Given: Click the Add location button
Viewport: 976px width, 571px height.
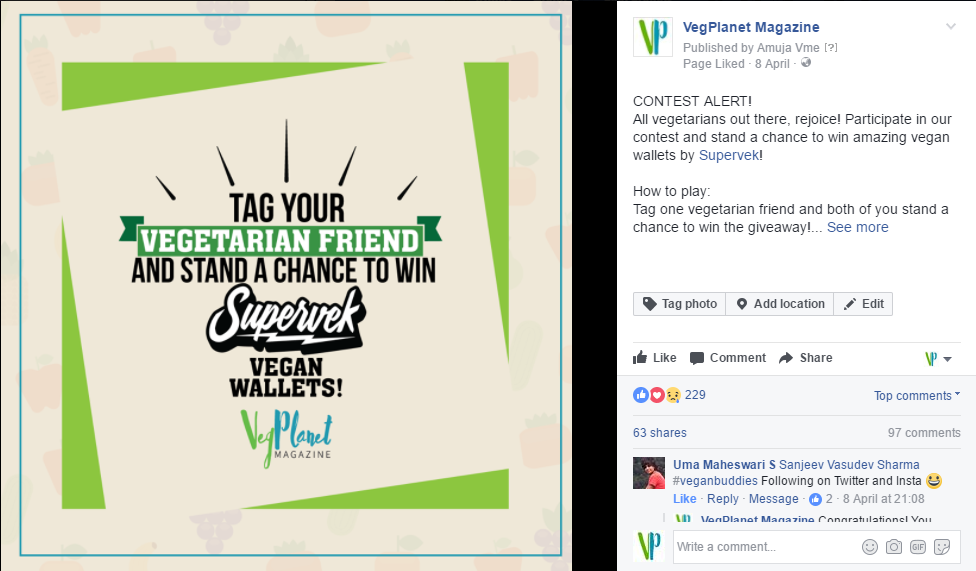Looking at the screenshot, I should [x=780, y=304].
